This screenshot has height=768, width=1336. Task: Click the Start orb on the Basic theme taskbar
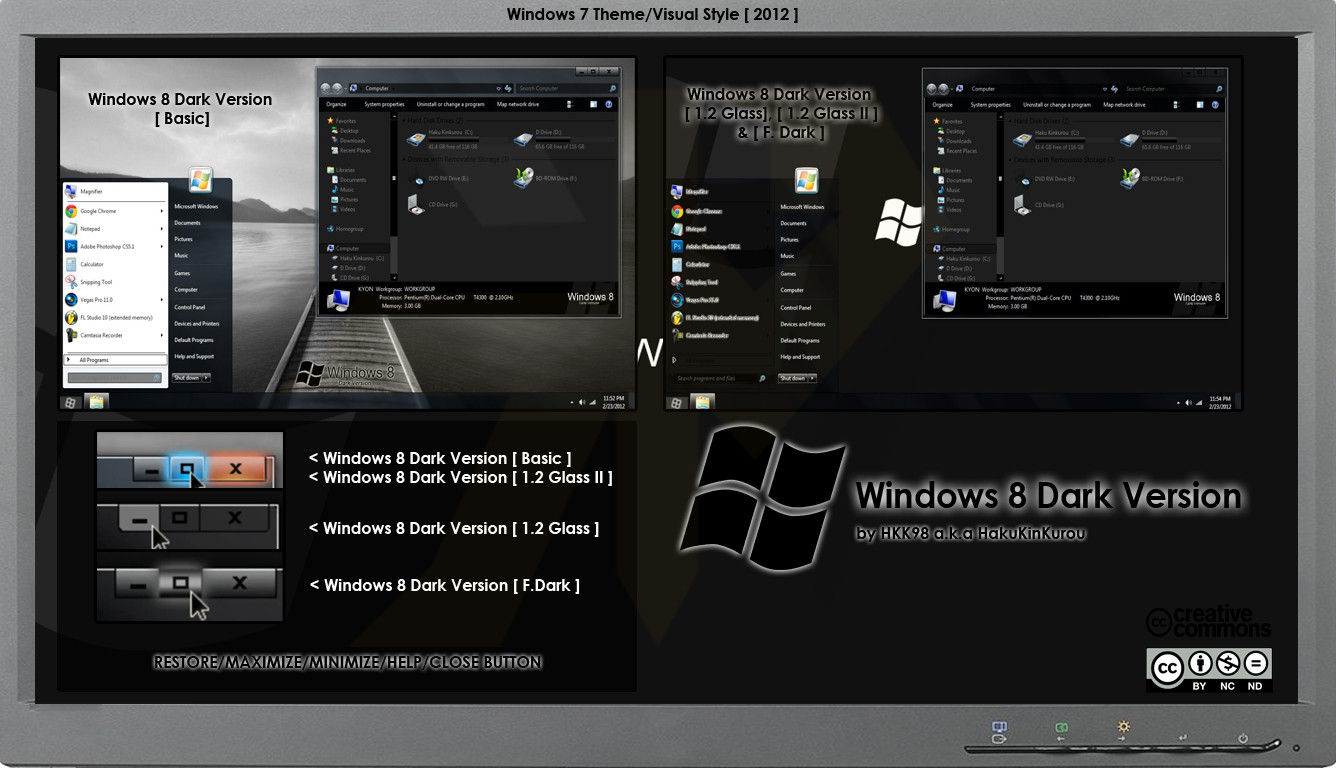tap(71, 402)
